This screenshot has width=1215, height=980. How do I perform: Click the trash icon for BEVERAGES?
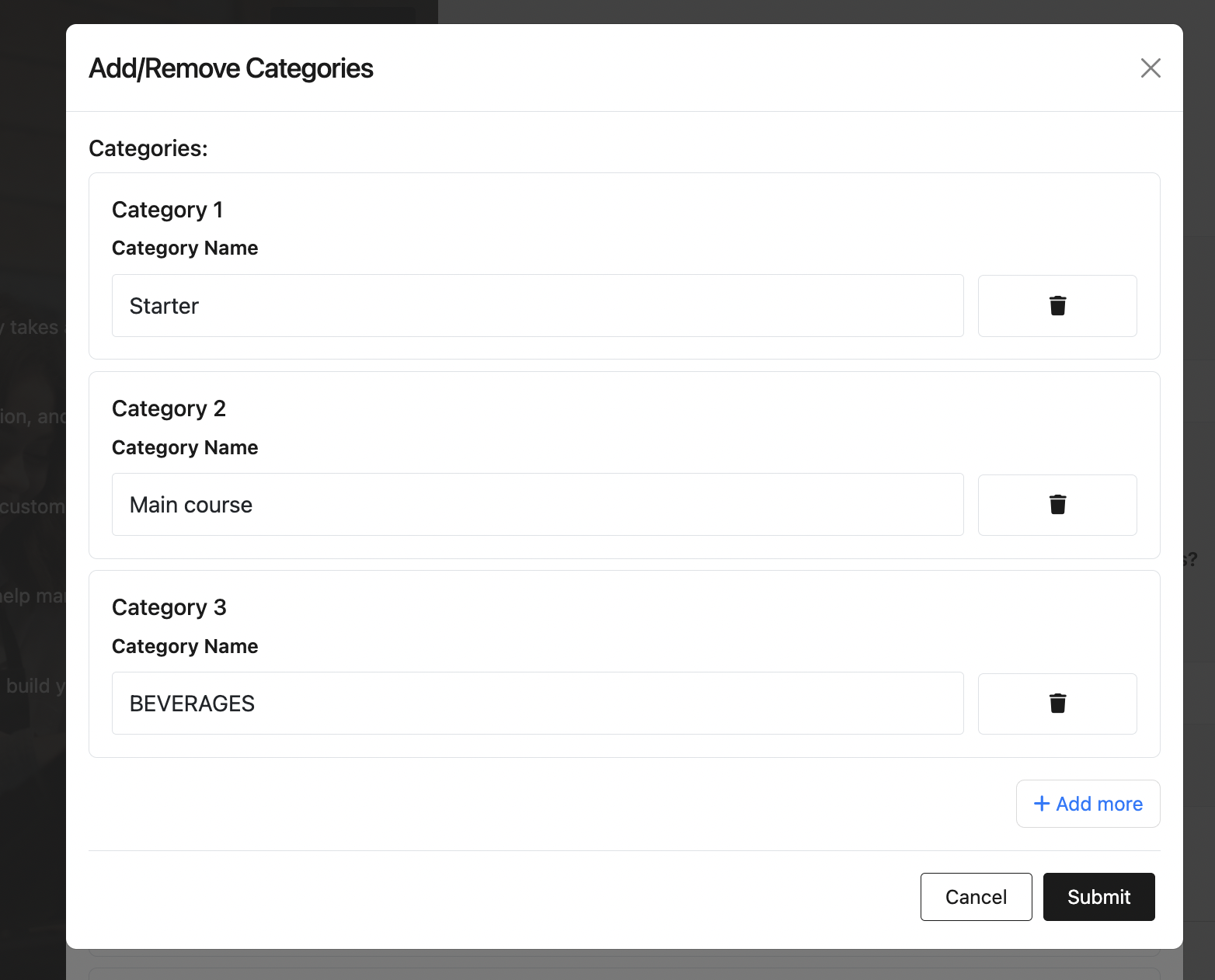[x=1057, y=704]
